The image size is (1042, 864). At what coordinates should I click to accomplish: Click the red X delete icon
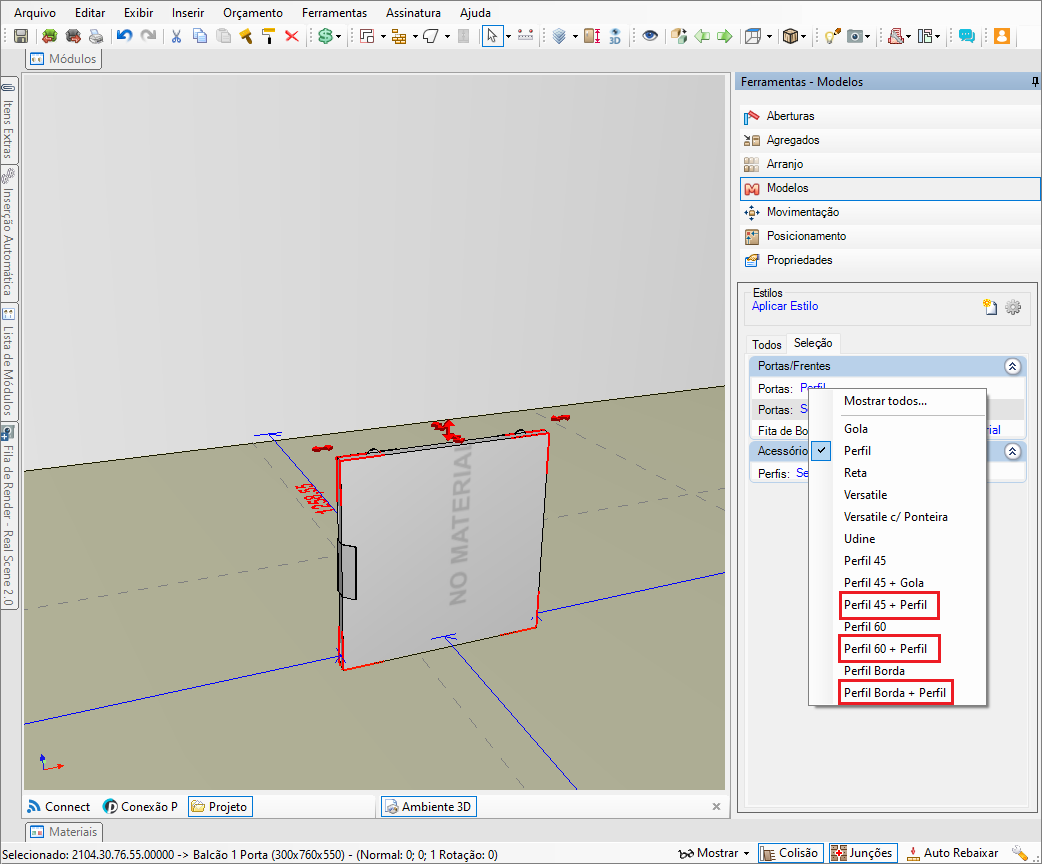292,36
